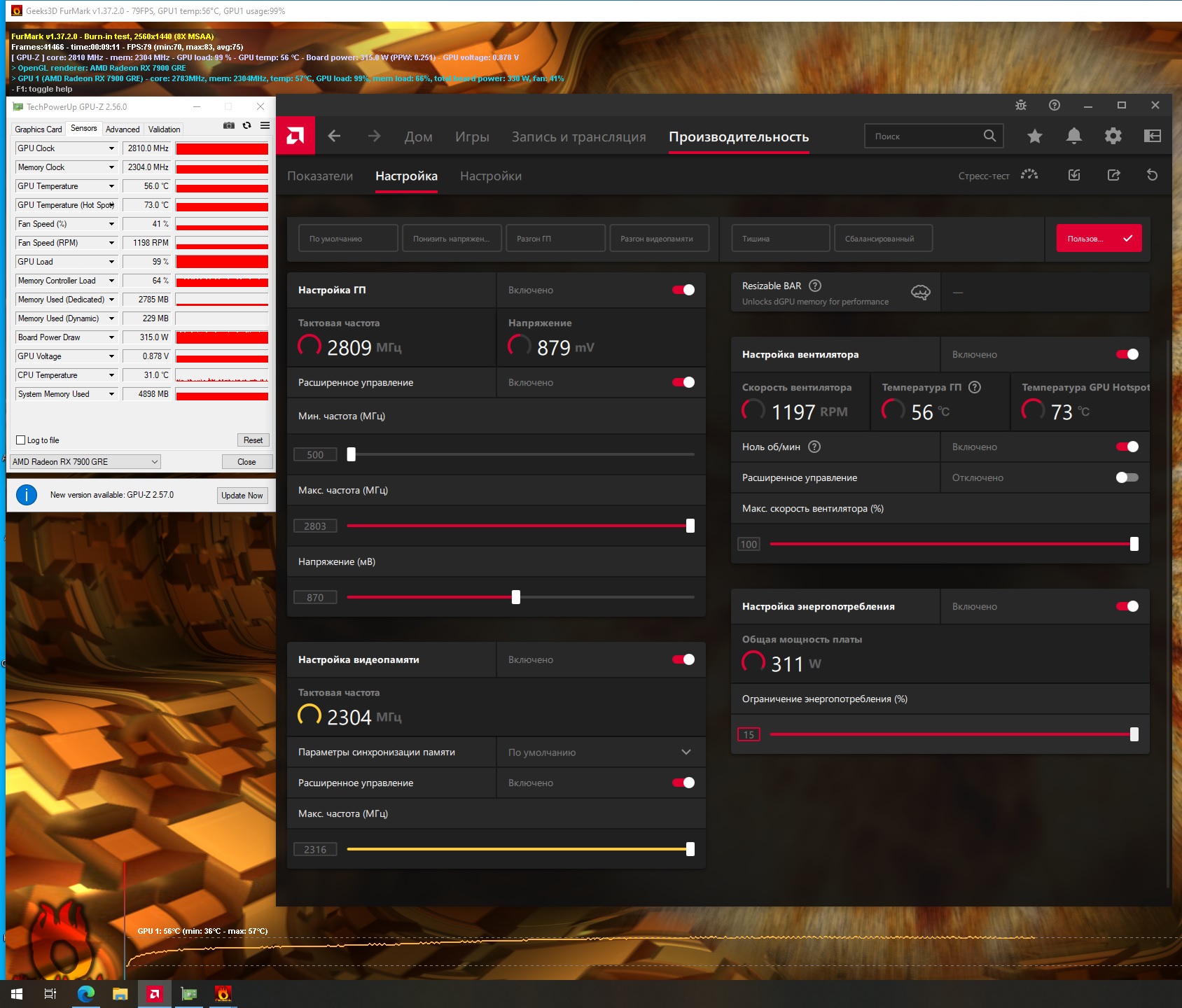This screenshot has height=1008, width=1182.
Task: Click the export profile icon
Action: [x=1113, y=175]
